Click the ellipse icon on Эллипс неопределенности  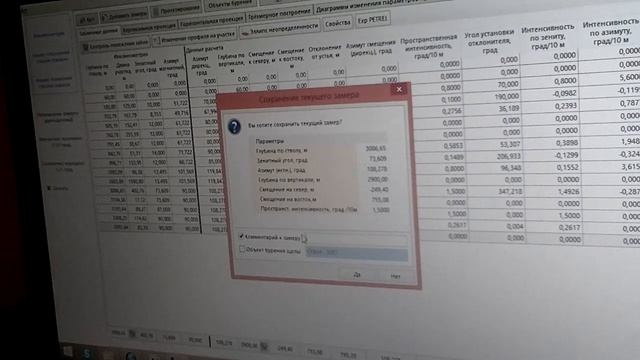point(245,33)
